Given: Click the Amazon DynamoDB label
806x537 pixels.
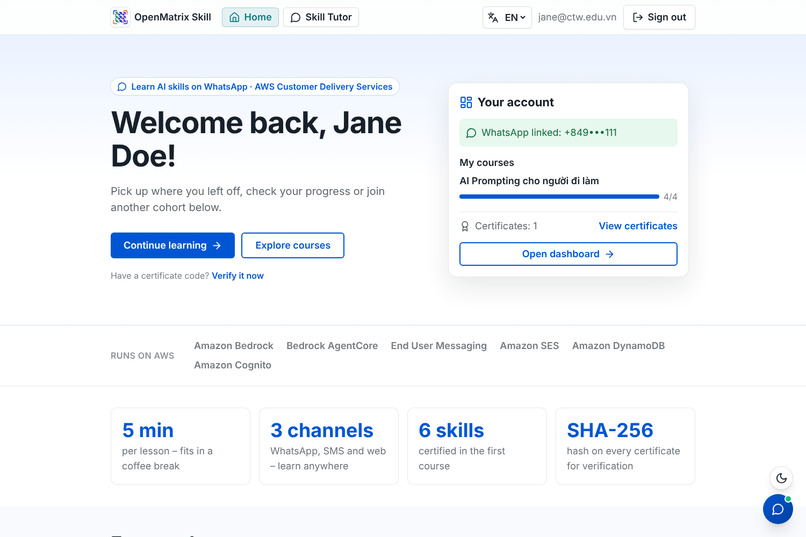Looking at the screenshot, I should [618, 346].
